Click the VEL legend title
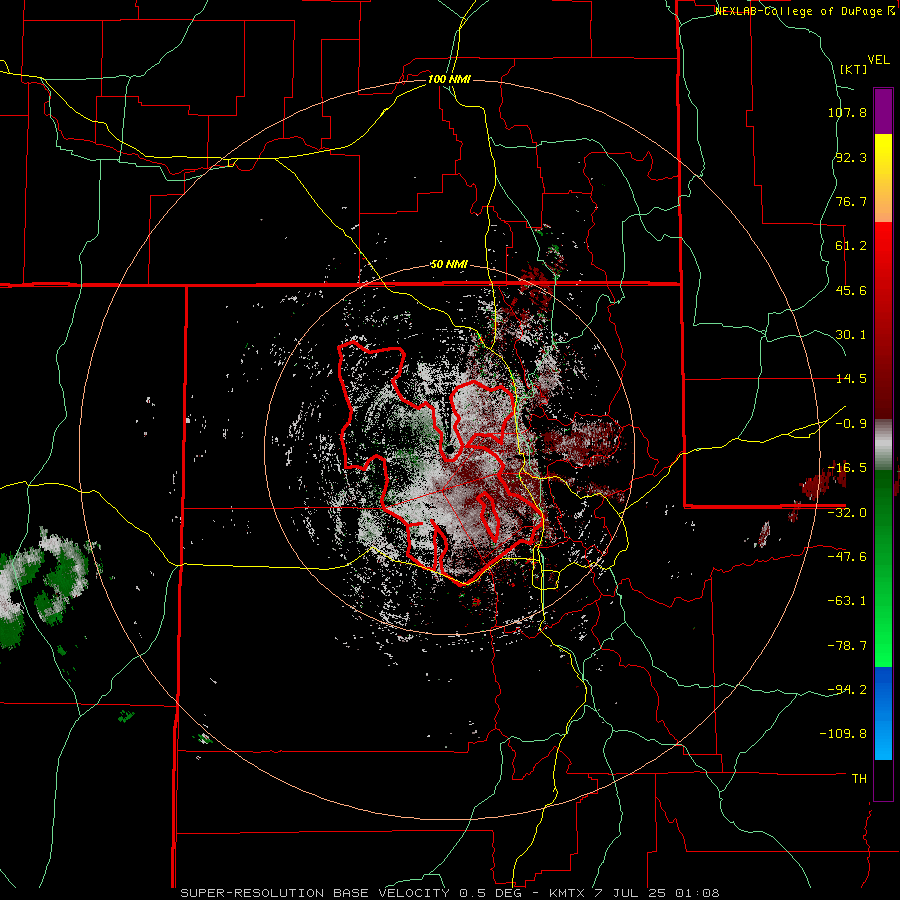 [878, 60]
